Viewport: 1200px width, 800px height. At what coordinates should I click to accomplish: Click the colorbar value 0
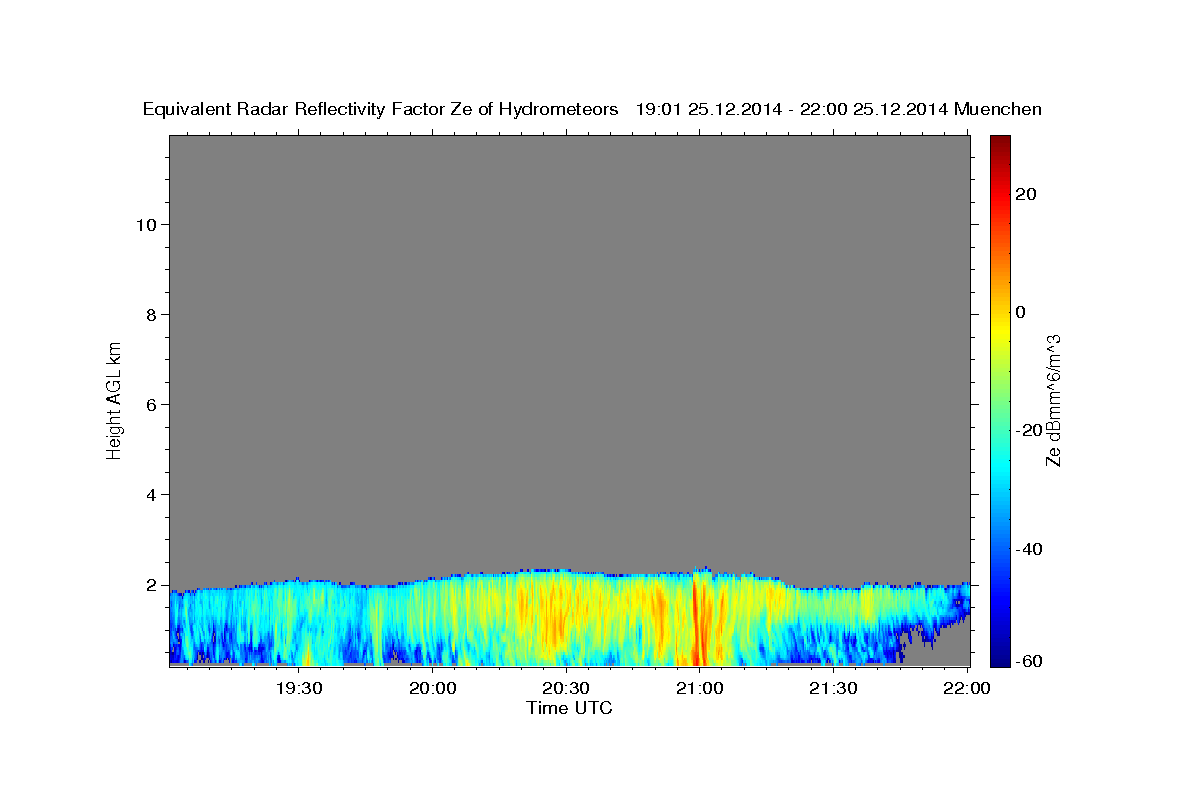(1021, 312)
